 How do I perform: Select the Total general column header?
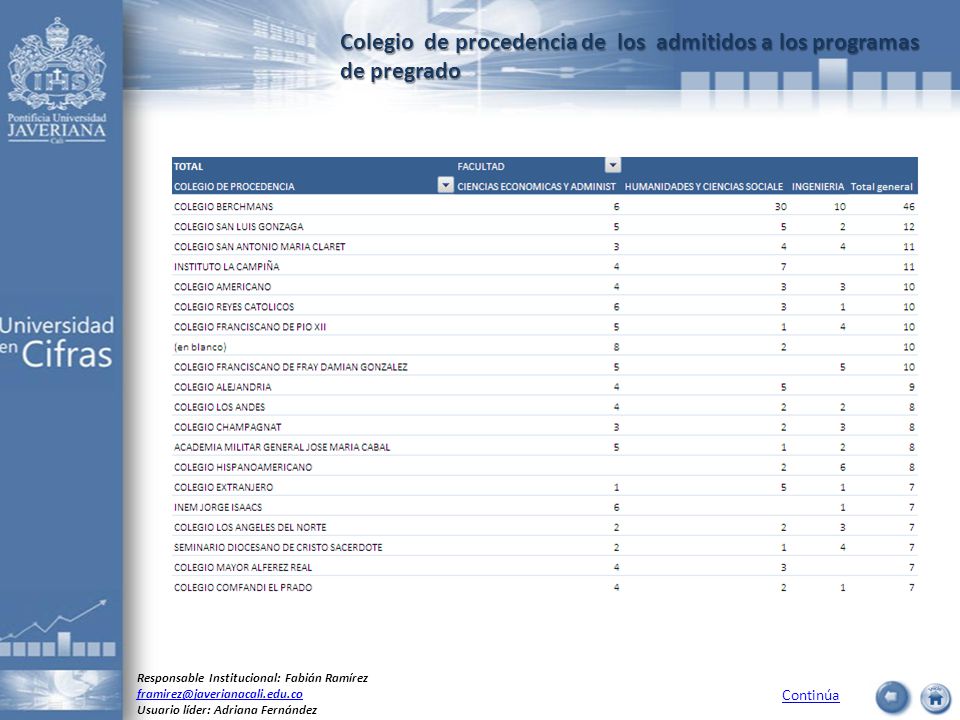tap(882, 187)
